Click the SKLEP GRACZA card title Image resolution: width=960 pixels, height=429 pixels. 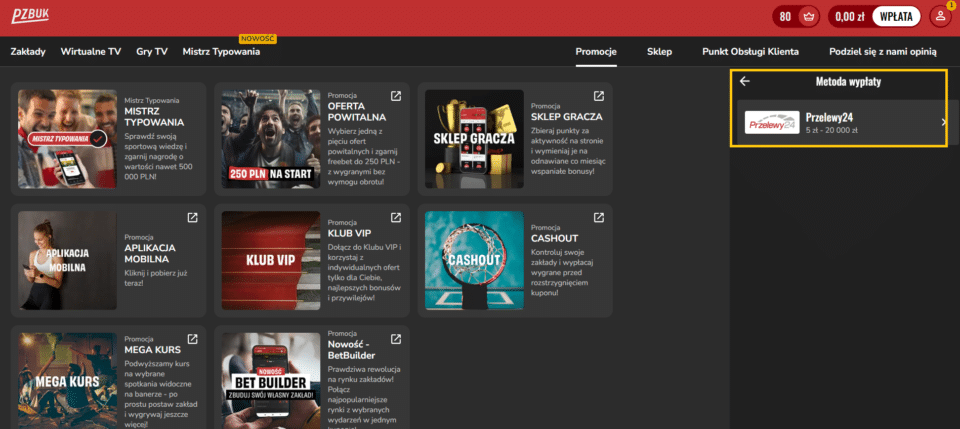[x=567, y=117]
